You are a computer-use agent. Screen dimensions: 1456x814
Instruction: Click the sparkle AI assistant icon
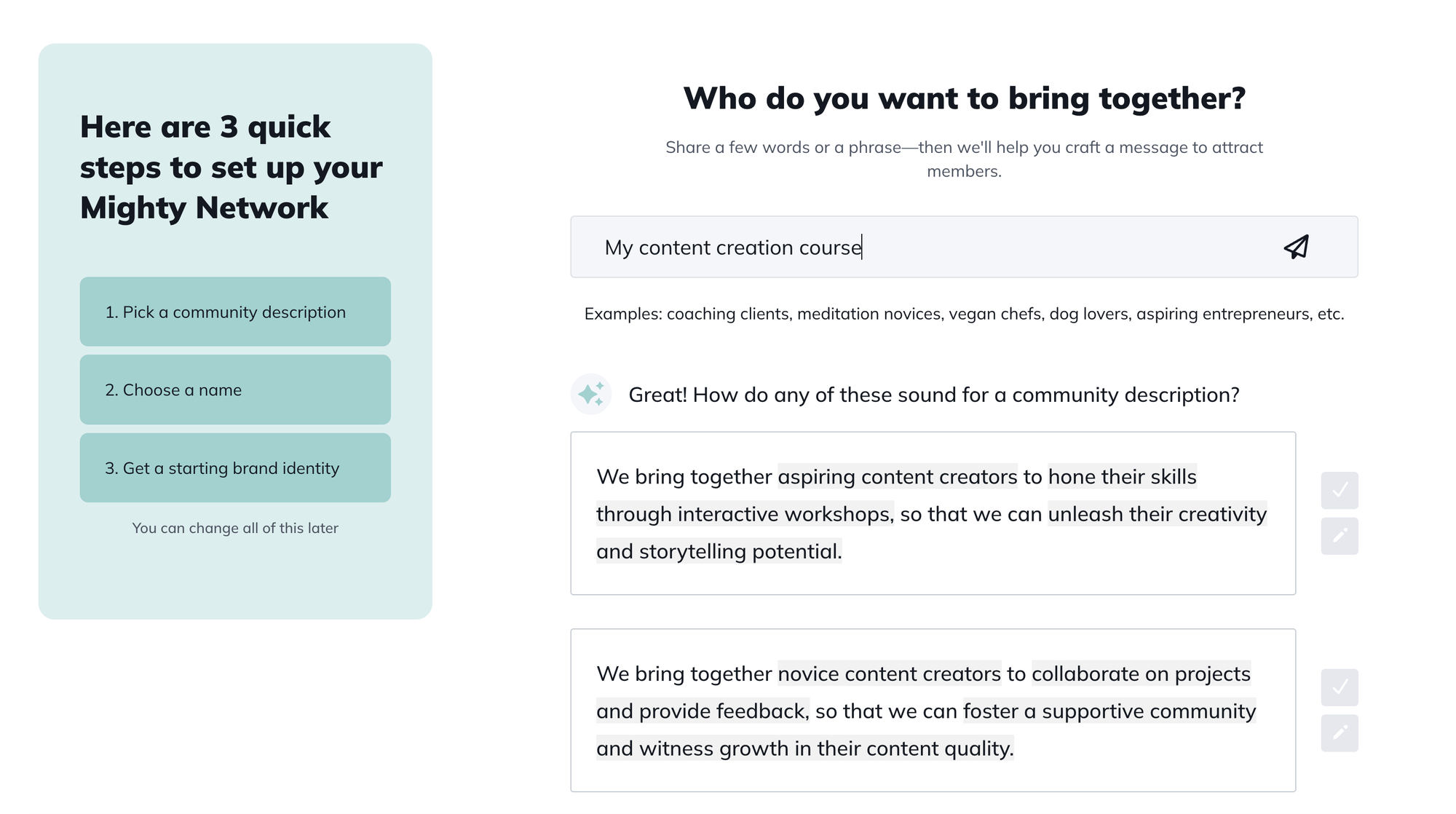point(590,395)
